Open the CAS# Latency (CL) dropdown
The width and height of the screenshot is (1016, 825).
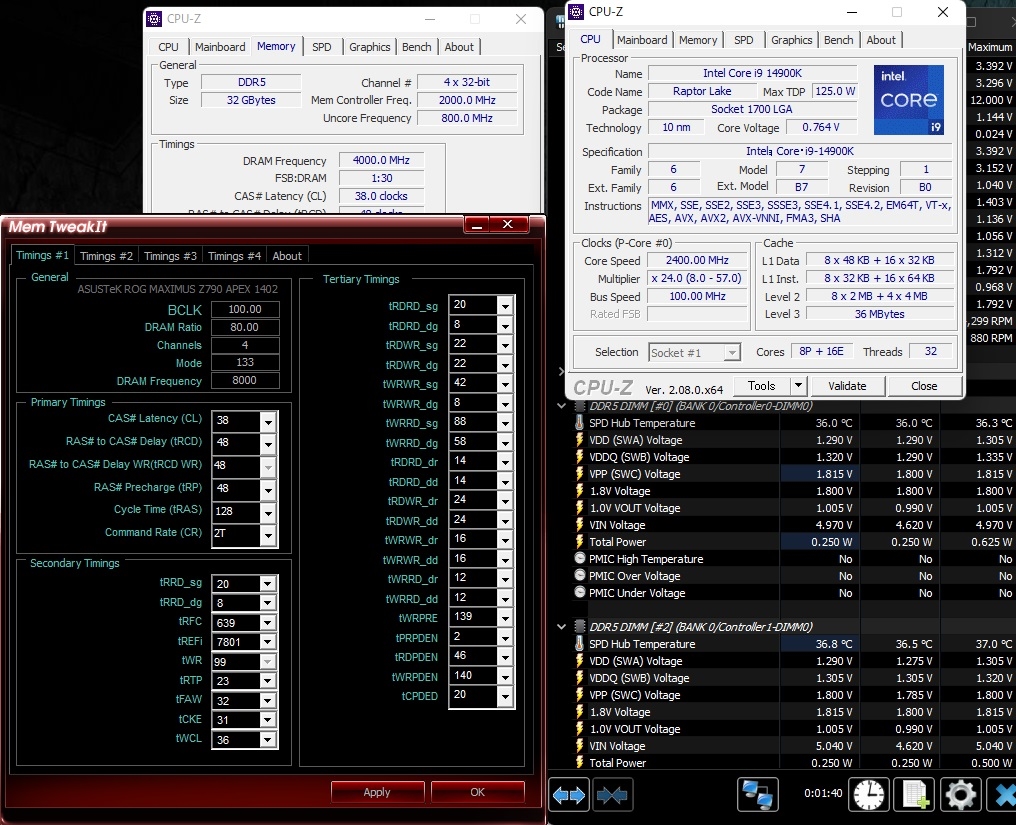(268, 421)
